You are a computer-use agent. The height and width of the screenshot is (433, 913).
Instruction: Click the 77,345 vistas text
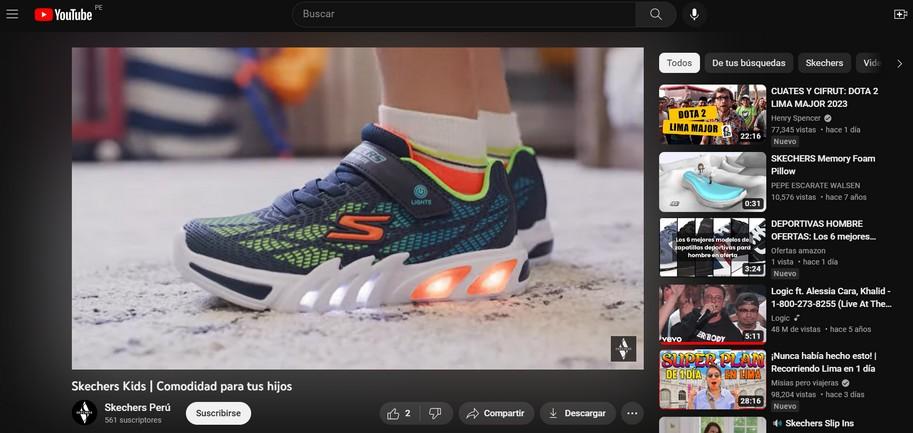point(793,129)
